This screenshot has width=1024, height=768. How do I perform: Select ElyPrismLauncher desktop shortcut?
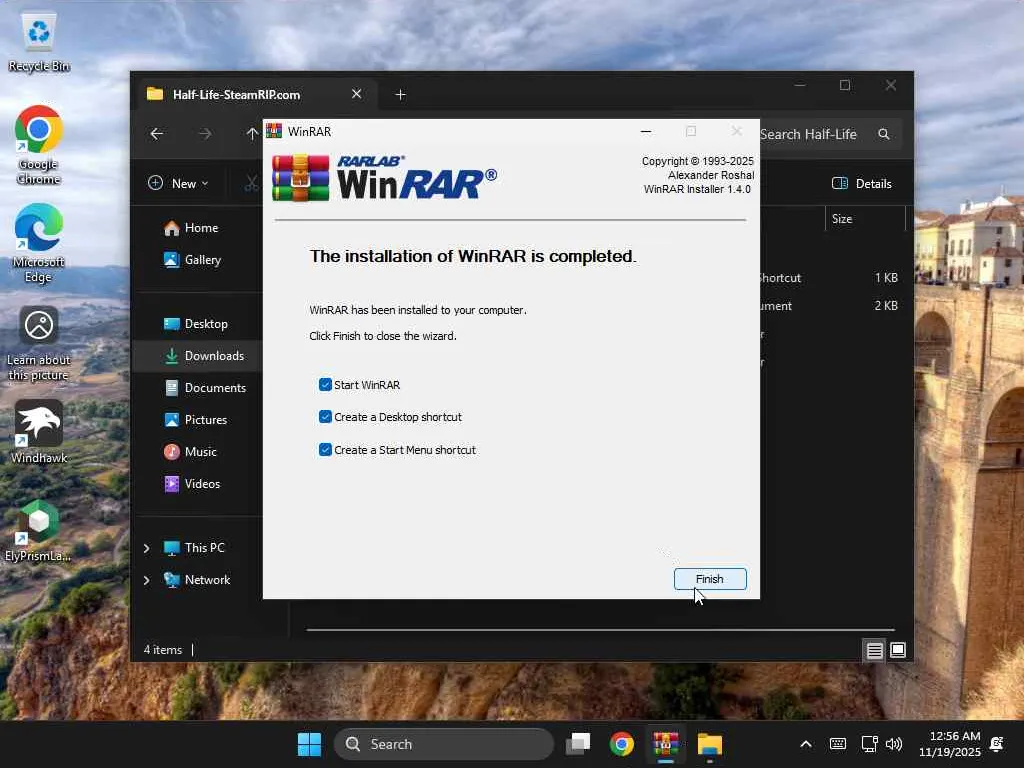(x=39, y=530)
